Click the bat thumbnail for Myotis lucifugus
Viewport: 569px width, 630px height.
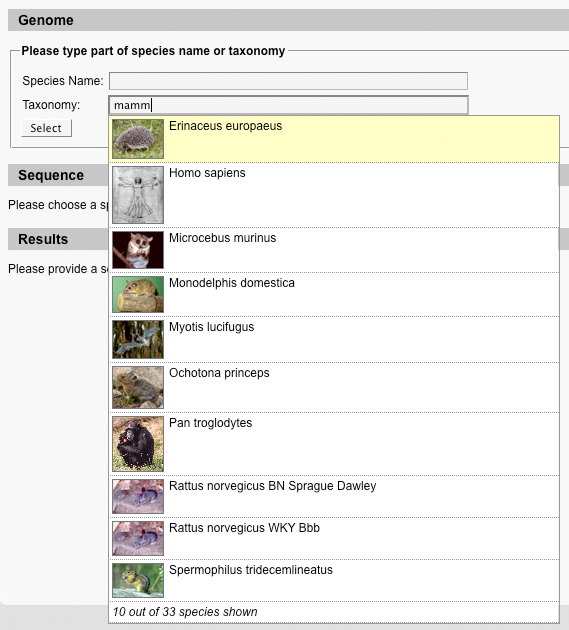[138, 340]
